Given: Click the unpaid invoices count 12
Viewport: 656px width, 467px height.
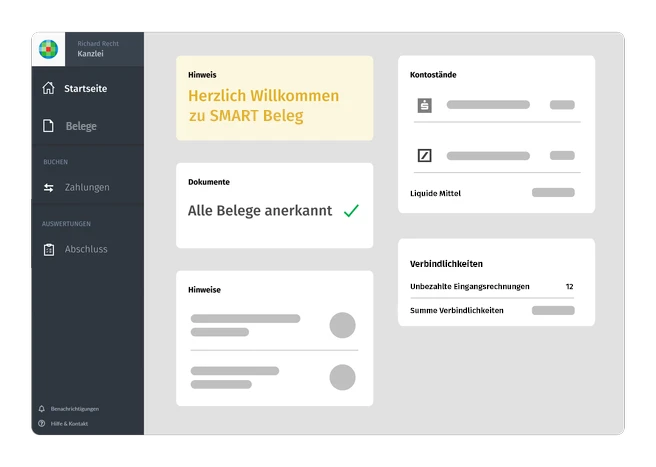Looking at the screenshot, I should pos(569,287).
